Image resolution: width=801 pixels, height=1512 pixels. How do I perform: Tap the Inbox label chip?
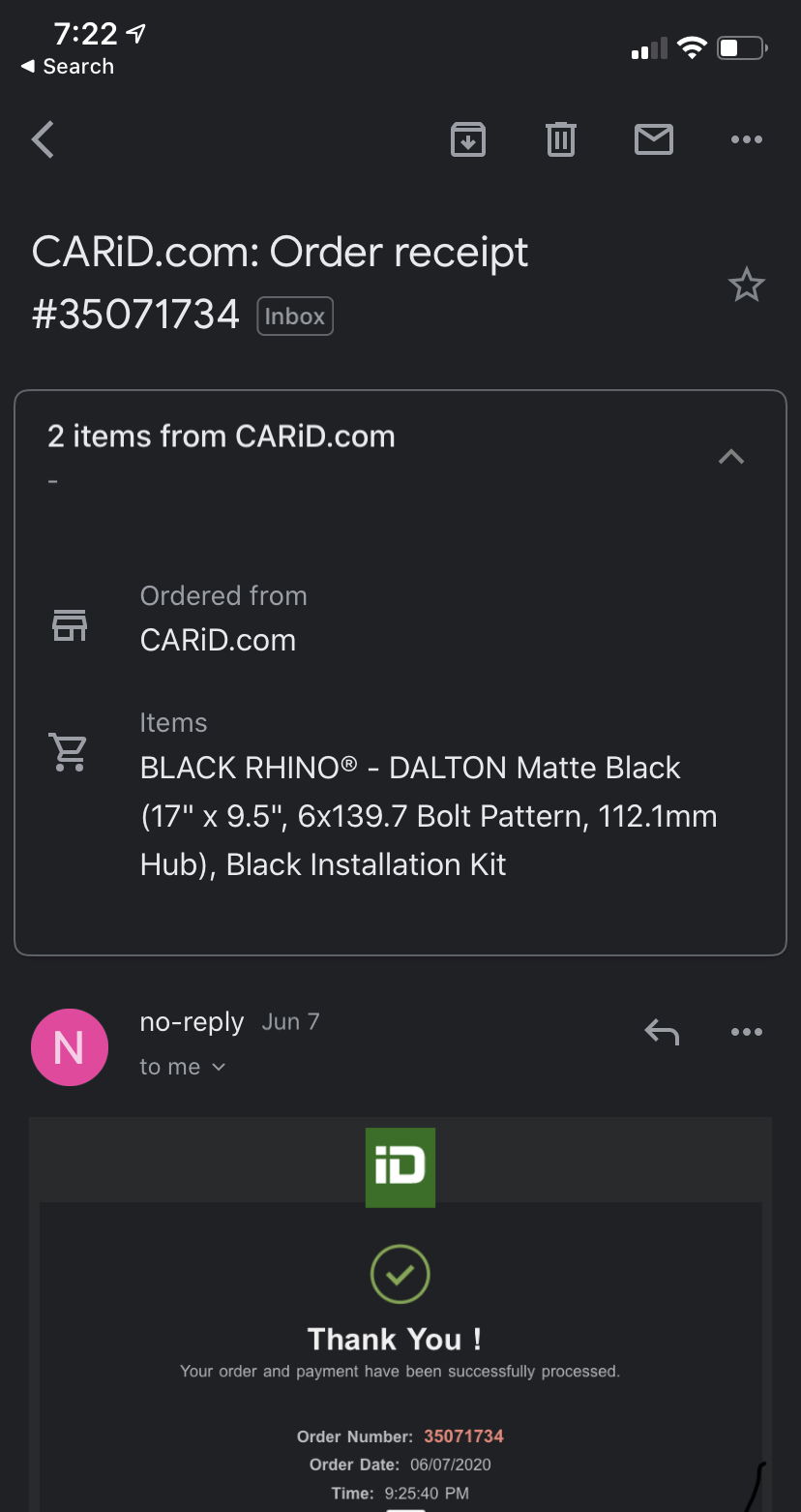click(x=295, y=316)
